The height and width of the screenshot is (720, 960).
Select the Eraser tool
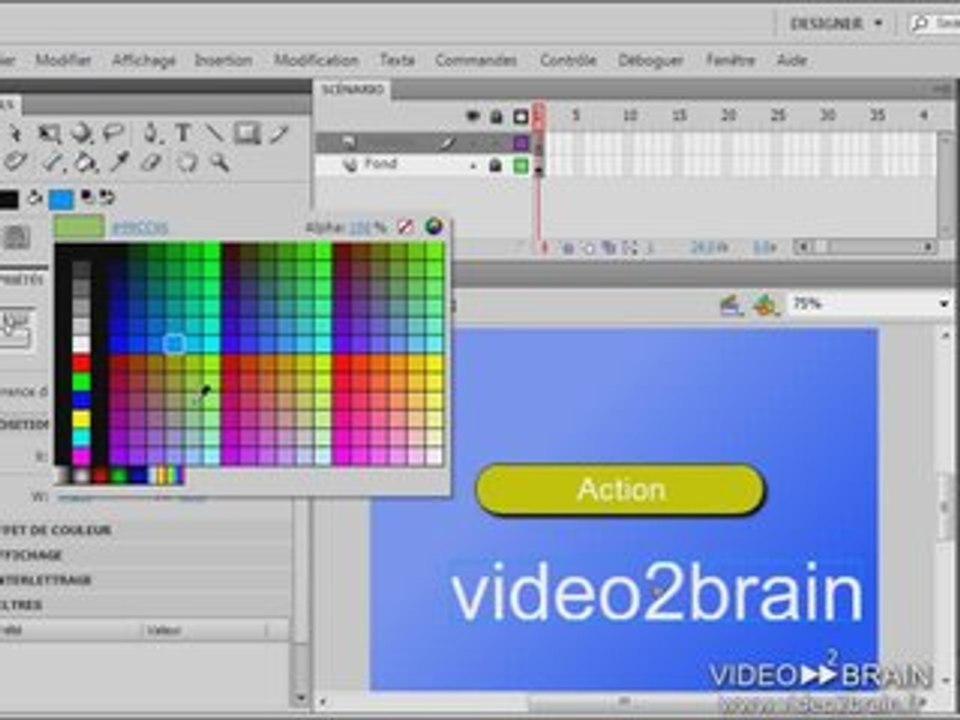click(x=151, y=163)
